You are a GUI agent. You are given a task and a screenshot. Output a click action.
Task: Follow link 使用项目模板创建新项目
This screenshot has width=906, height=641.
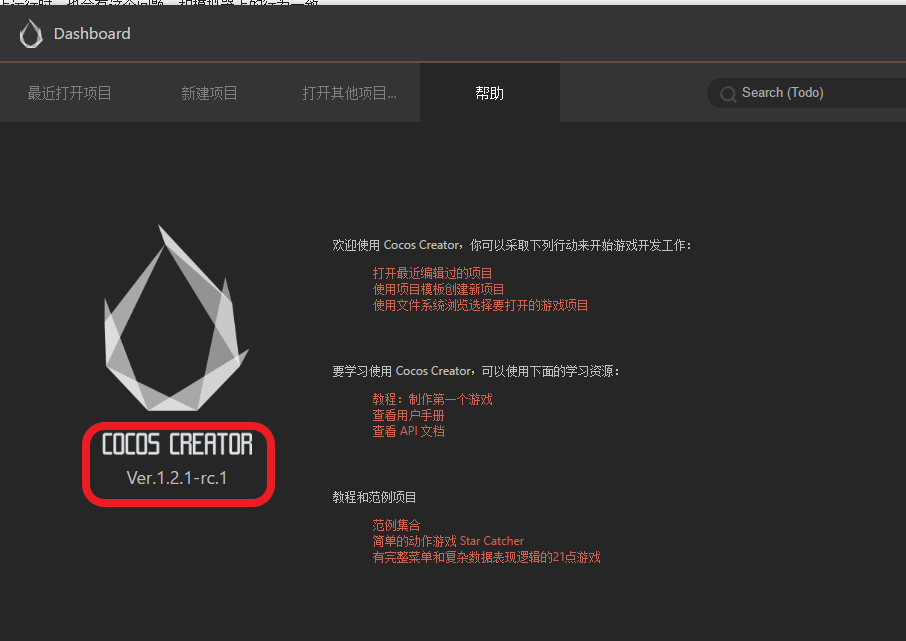(x=438, y=289)
